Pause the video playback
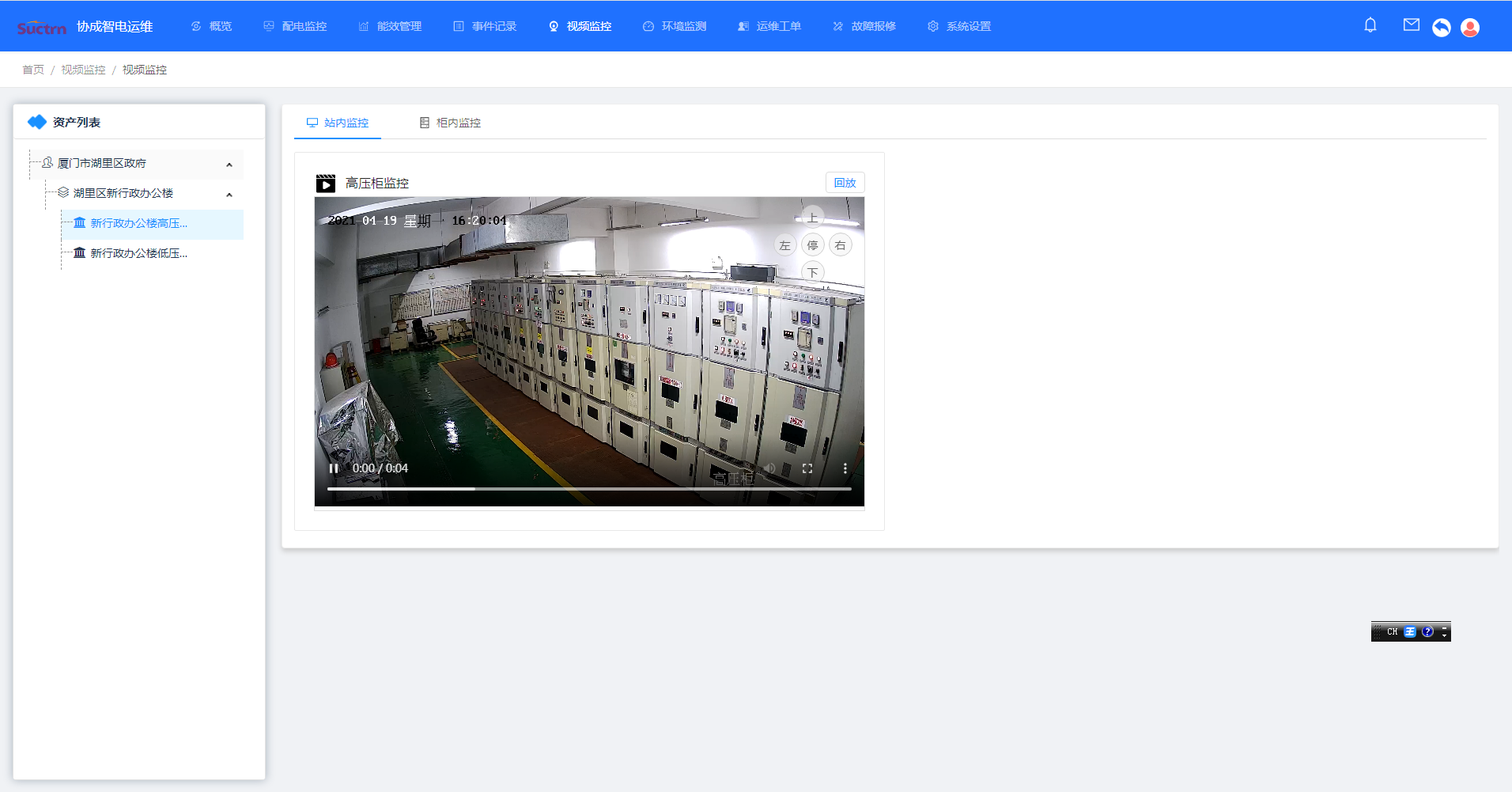The height and width of the screenshot is (792, 1512). click(x=334, y=468)
